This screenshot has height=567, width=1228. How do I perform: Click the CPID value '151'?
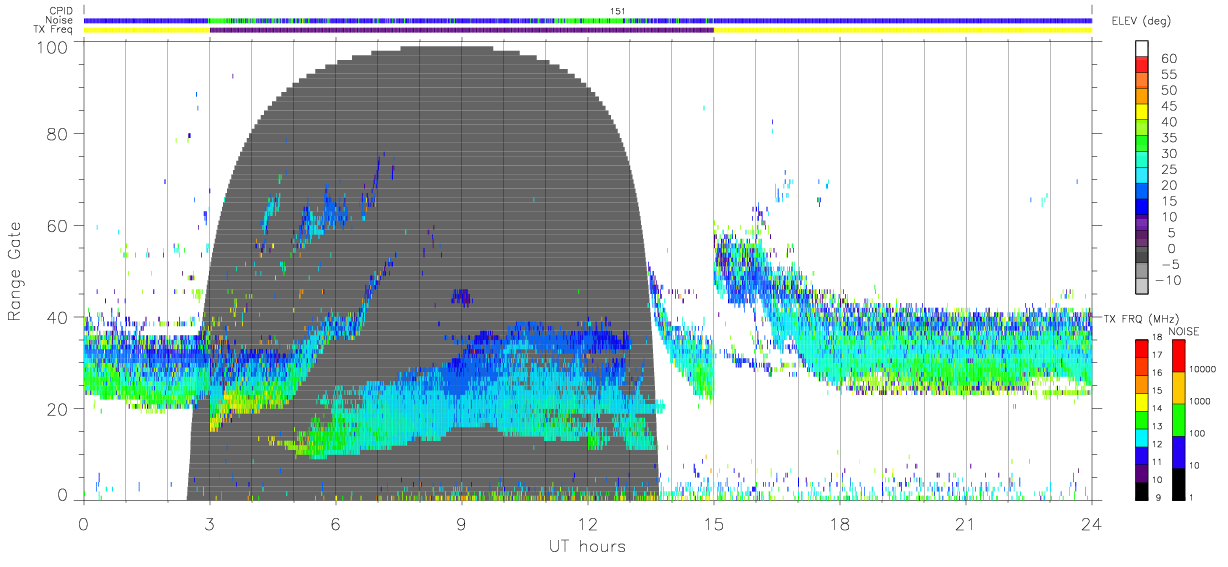click(x=618, y=11)
